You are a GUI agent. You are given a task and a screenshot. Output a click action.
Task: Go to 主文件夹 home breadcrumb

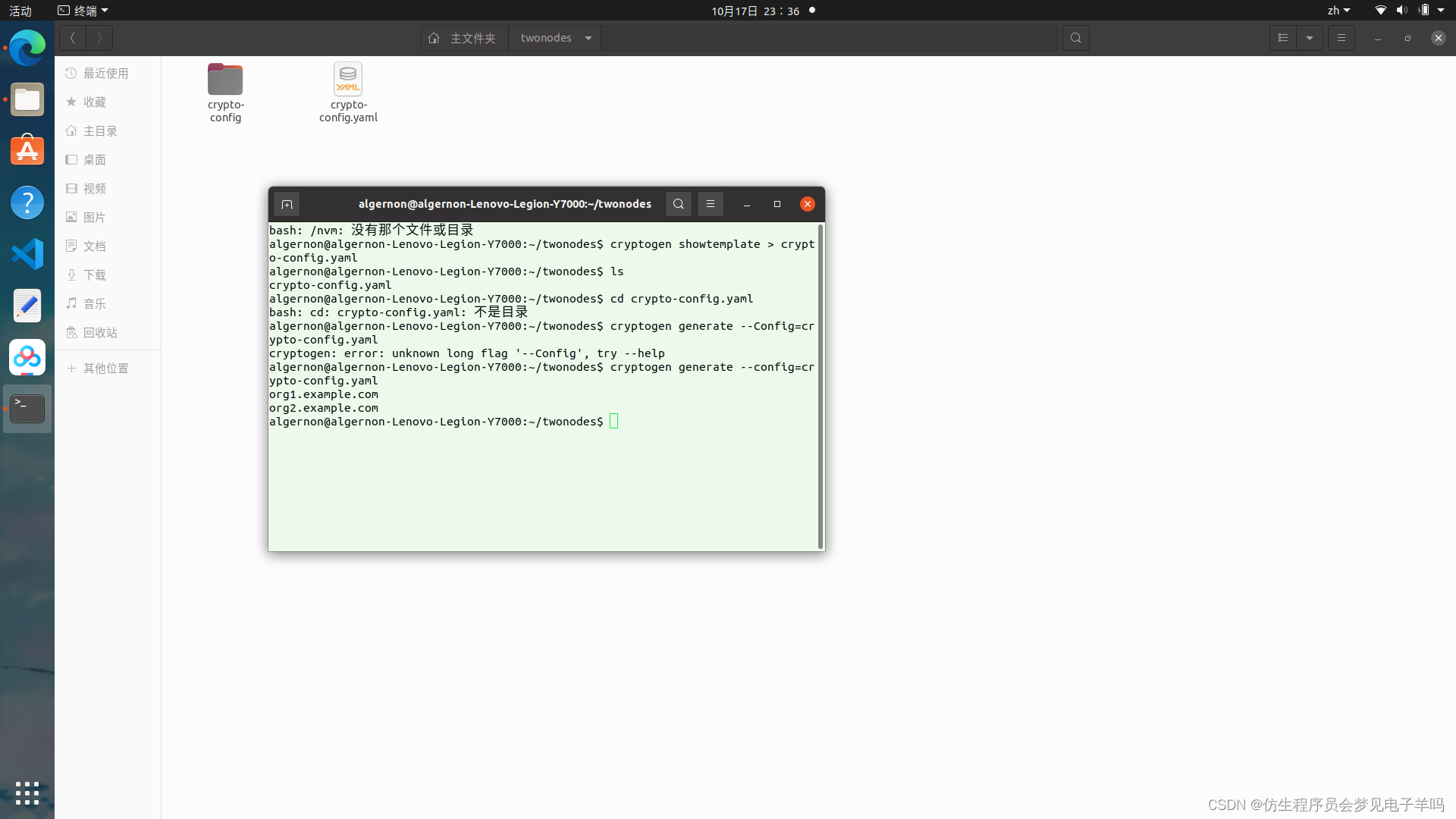click(463, 38)
